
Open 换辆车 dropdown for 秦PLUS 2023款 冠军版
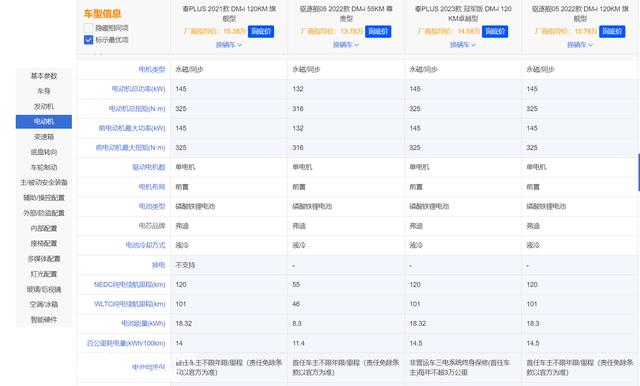463,45
